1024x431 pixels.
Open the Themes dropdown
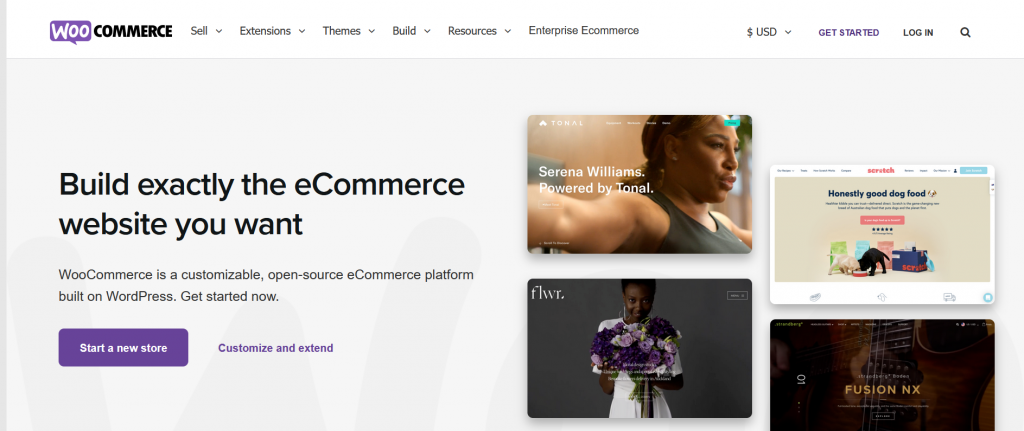tap(349, 31)
